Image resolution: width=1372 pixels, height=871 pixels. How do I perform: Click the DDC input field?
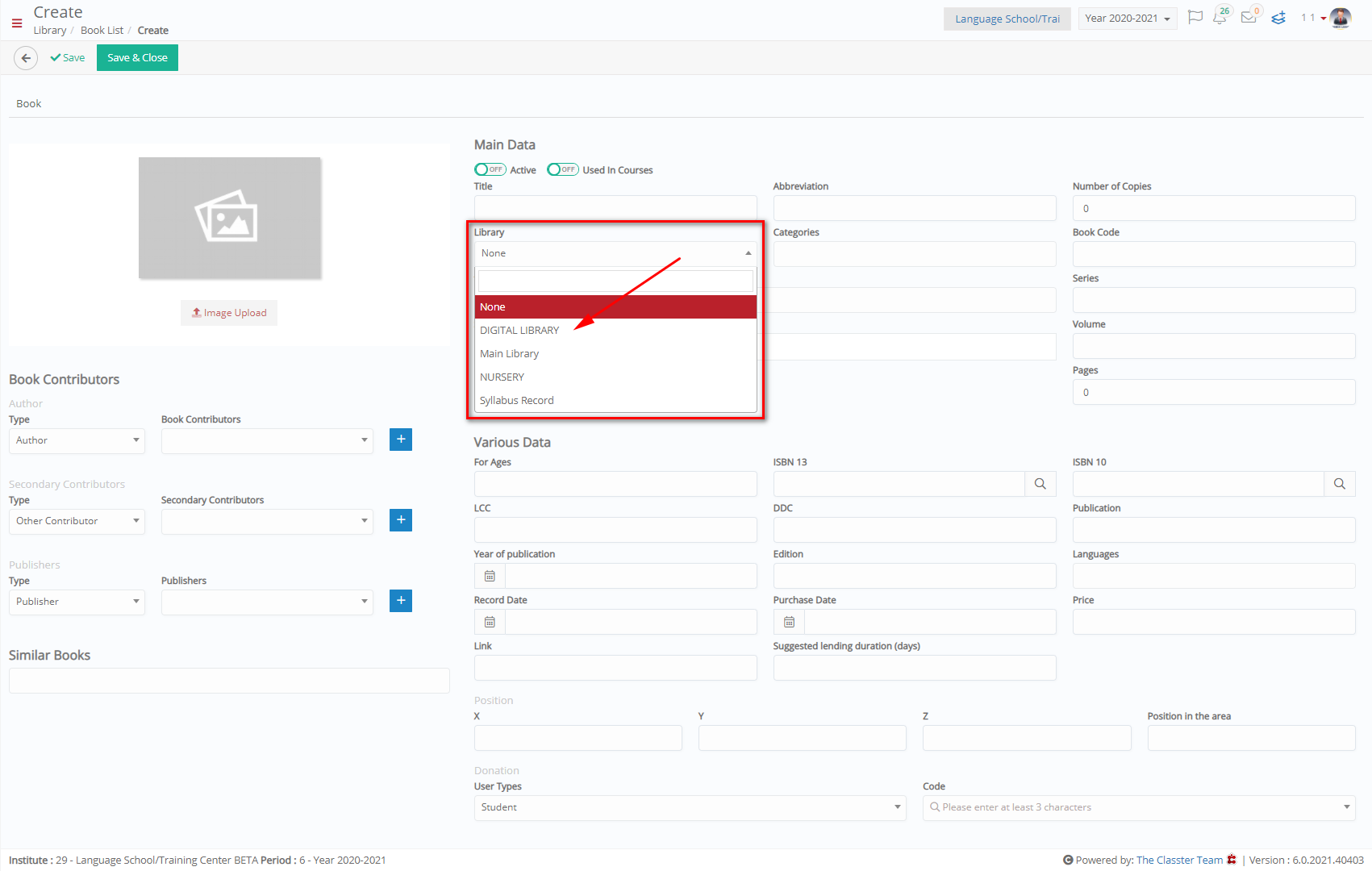[915, 530]
